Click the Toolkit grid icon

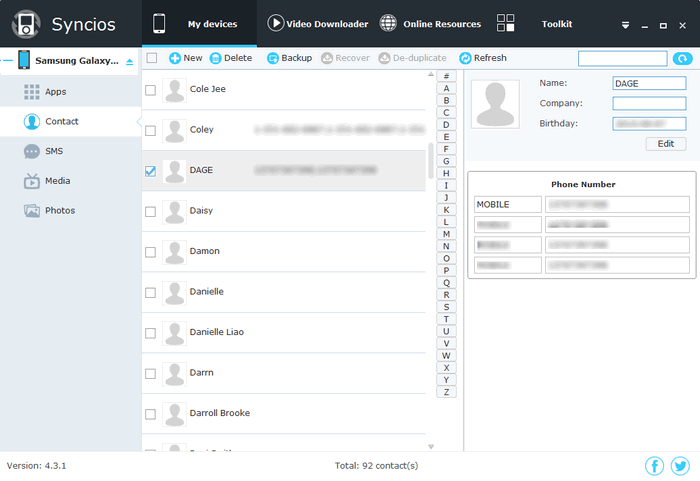coord(505,23)
